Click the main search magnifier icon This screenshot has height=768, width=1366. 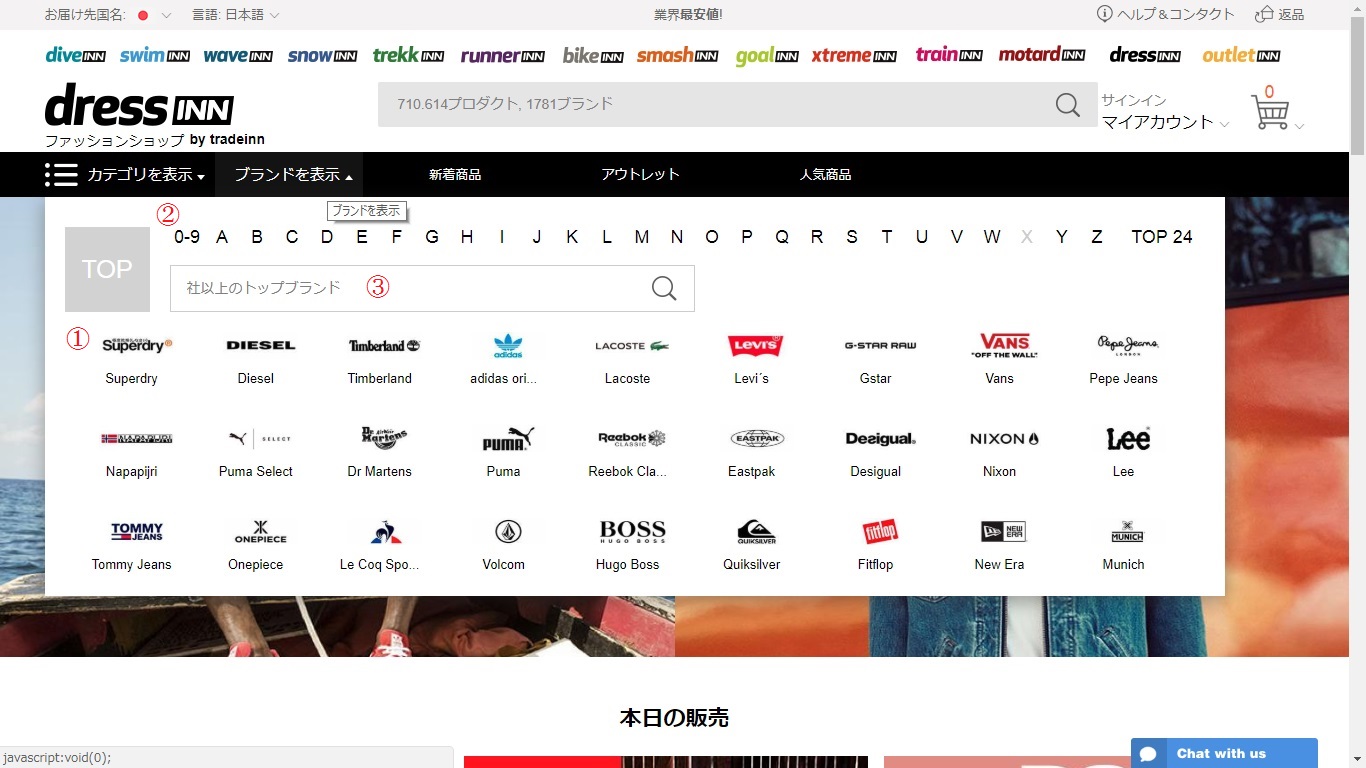pos(1067,105)
